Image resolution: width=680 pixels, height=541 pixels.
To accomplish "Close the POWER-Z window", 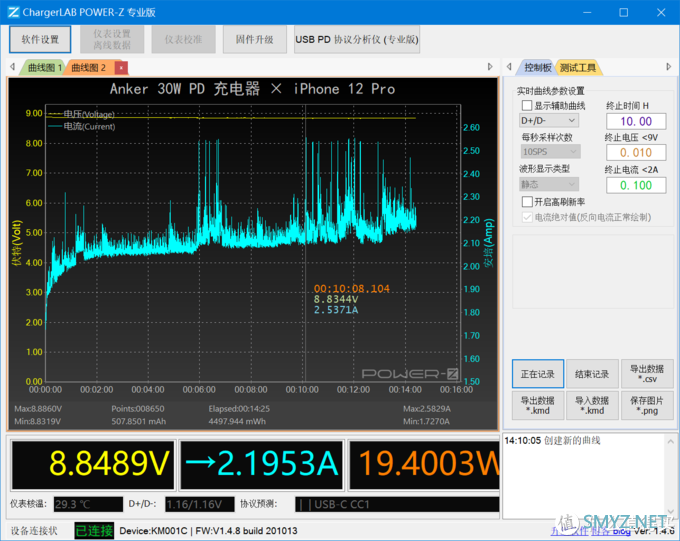I will pos(661,12).
